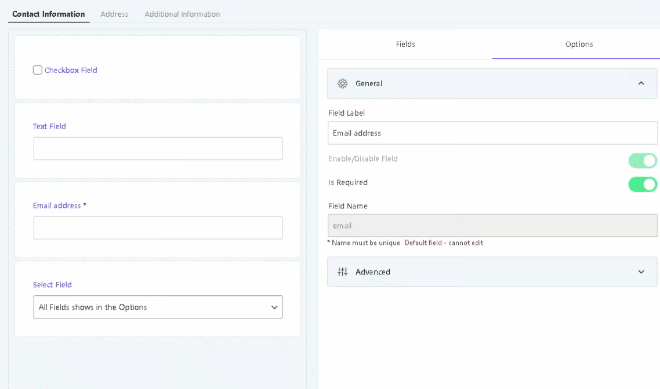The height and width of the screenshot is (389, 660).
Task: Collapse General section with up chevron
Action: point(641,83)
